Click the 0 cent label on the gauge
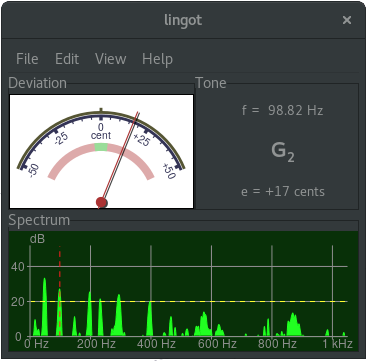The image size is (368, 361). [x=101, y=131]
